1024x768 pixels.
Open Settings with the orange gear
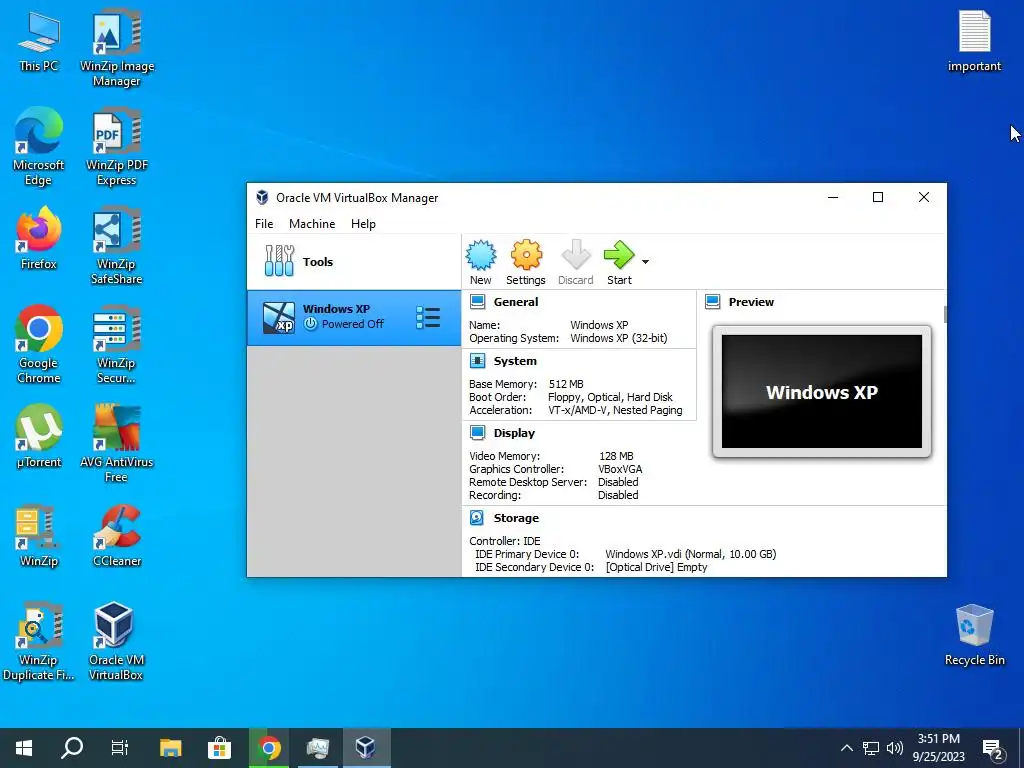526,262
